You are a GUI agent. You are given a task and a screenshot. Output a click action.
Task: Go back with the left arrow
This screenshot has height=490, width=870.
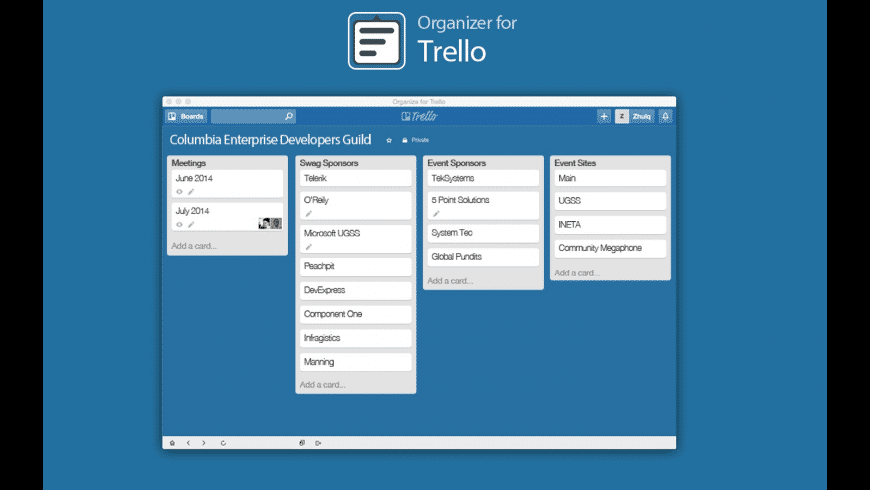[x=188, y=443]
